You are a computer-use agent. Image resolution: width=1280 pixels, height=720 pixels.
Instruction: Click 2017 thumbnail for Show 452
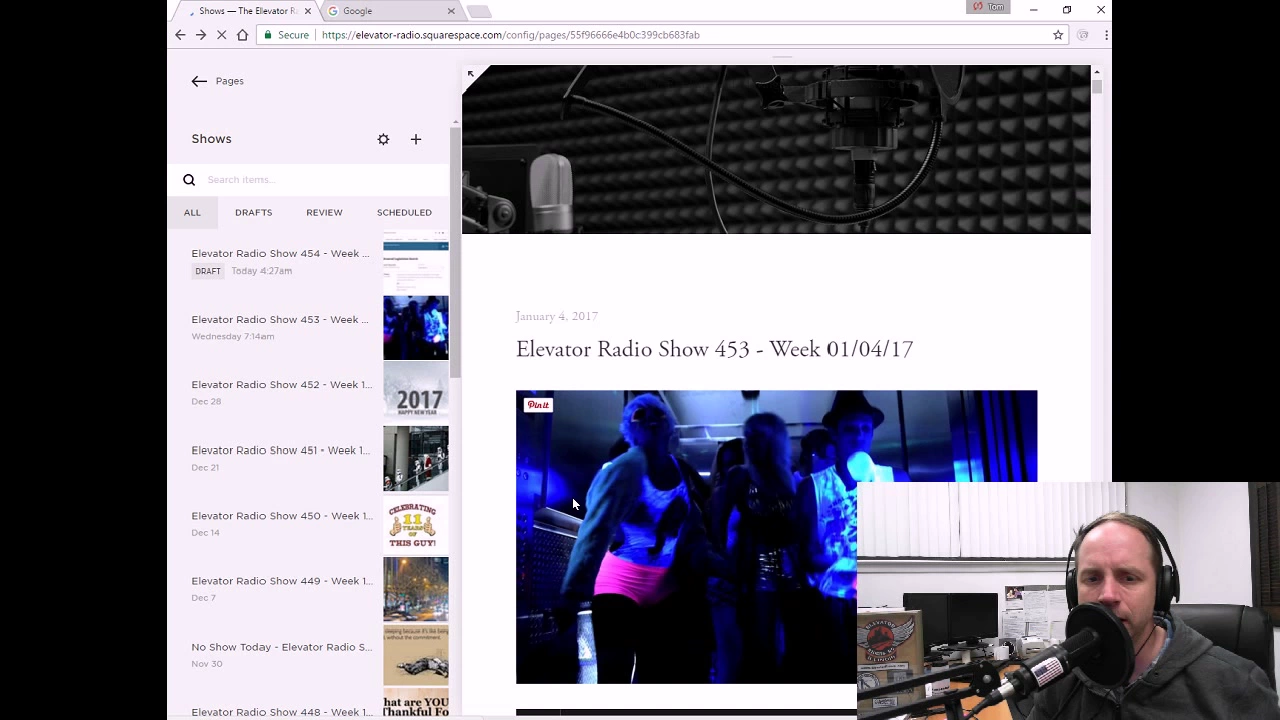(416, 393)
